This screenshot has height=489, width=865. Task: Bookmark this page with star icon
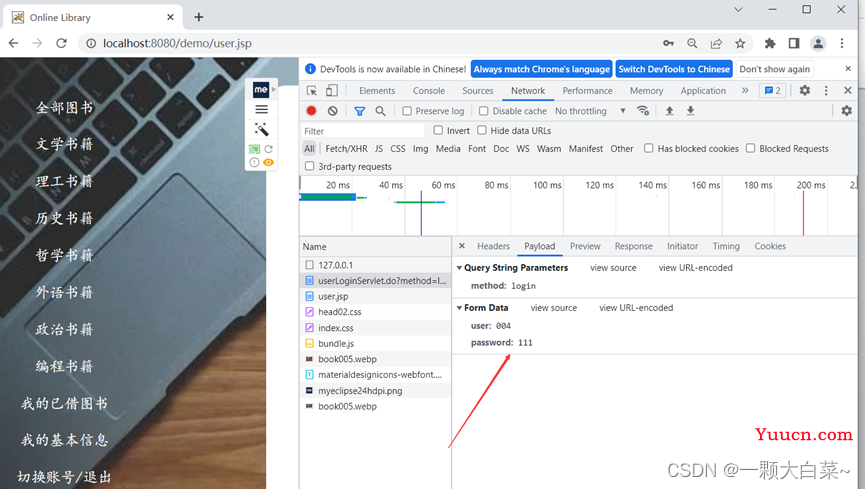[740, 43]
